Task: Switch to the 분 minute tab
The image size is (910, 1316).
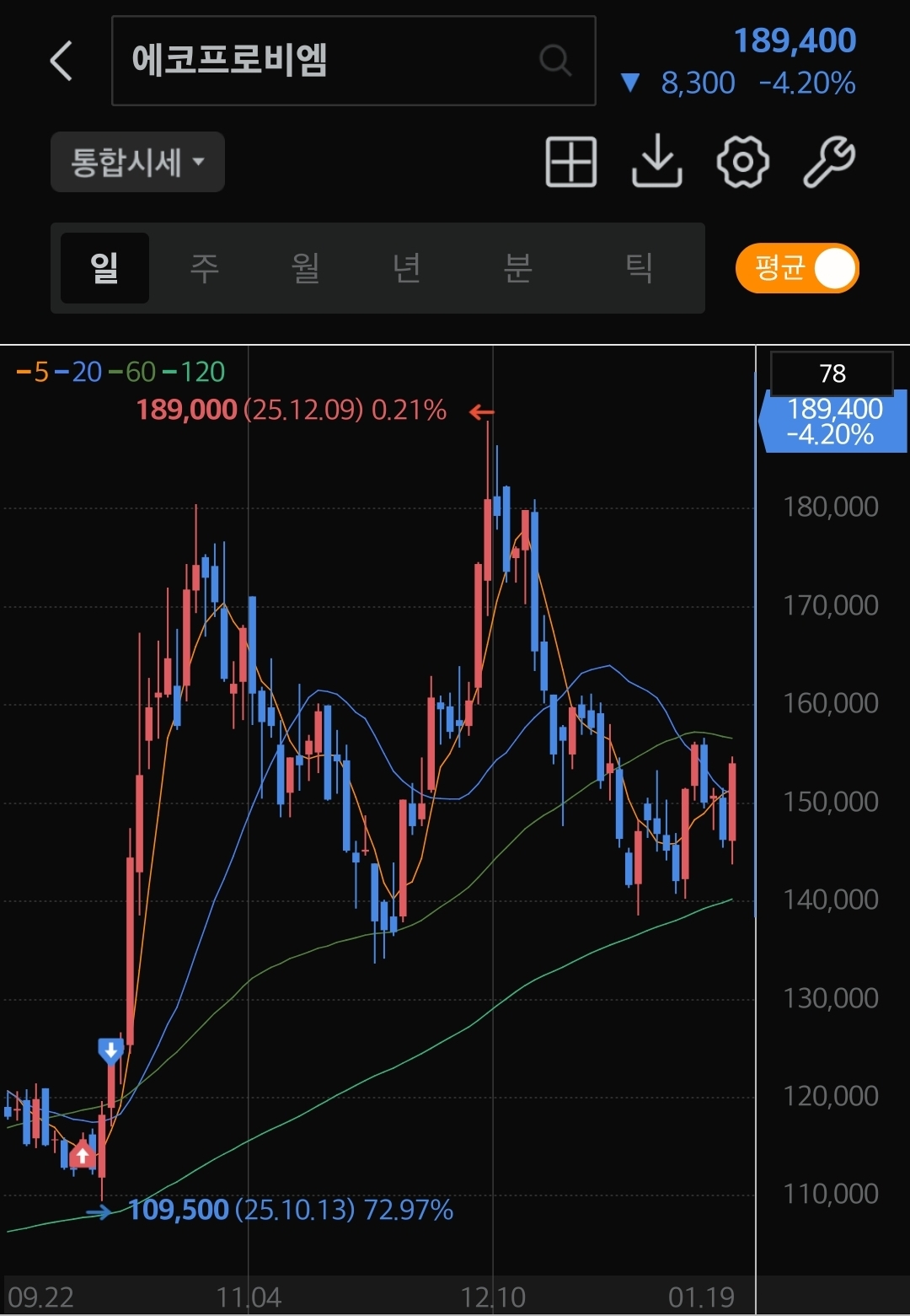Action: pyautogui.click(x=517, y=268)
